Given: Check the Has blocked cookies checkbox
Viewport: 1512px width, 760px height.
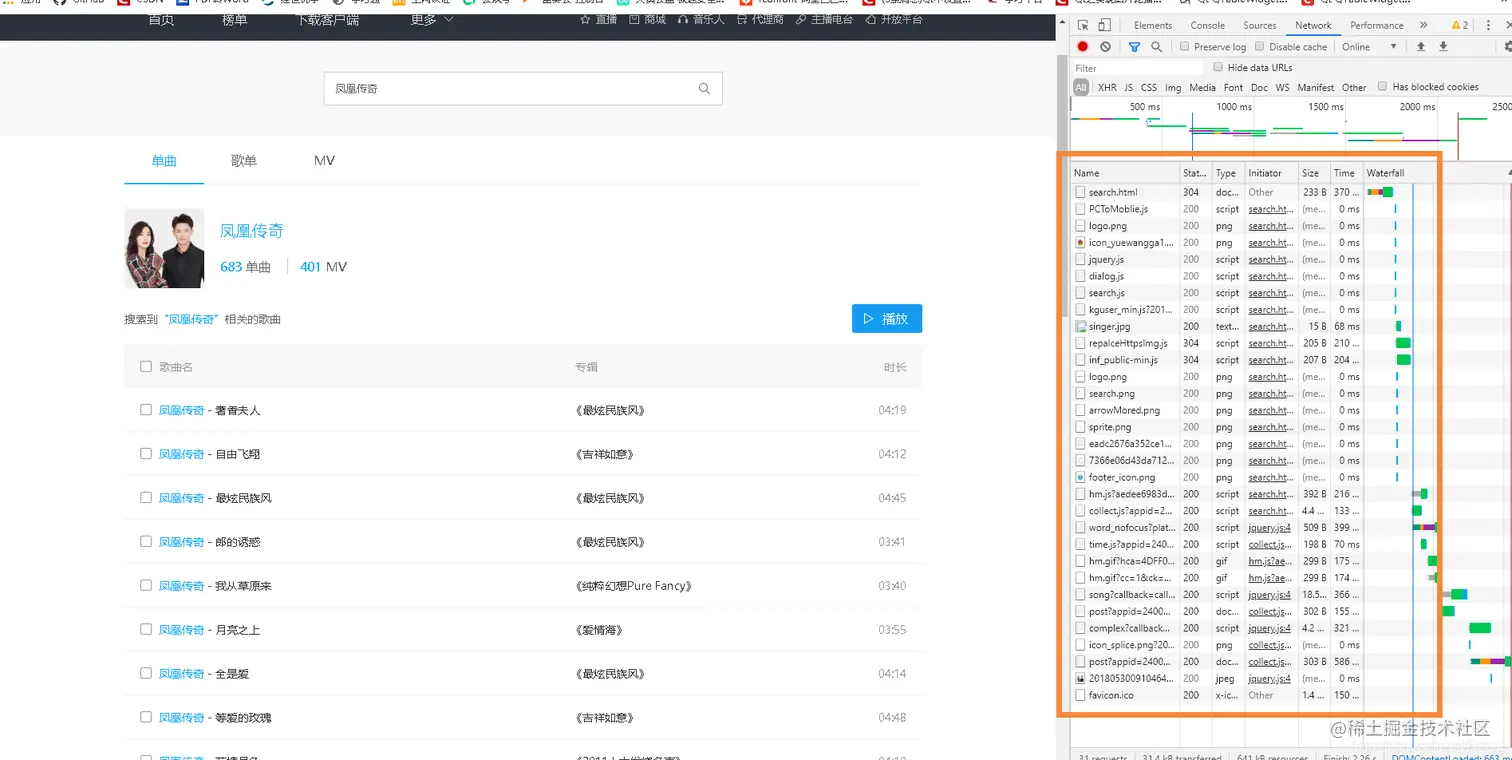Looking at the screenshot, I should (1383, 86).
